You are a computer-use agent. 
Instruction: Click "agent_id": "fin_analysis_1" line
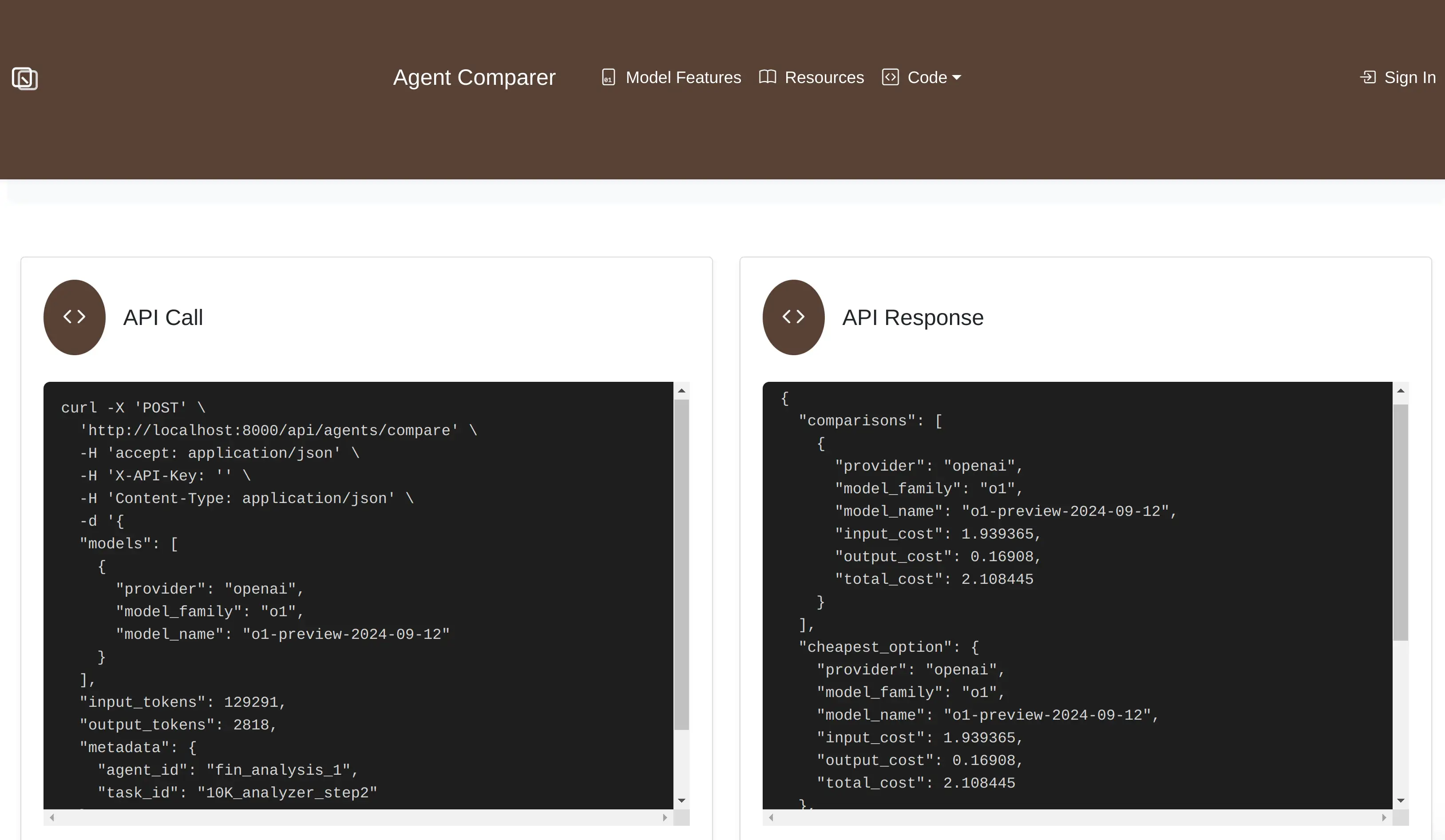point(228,770)
